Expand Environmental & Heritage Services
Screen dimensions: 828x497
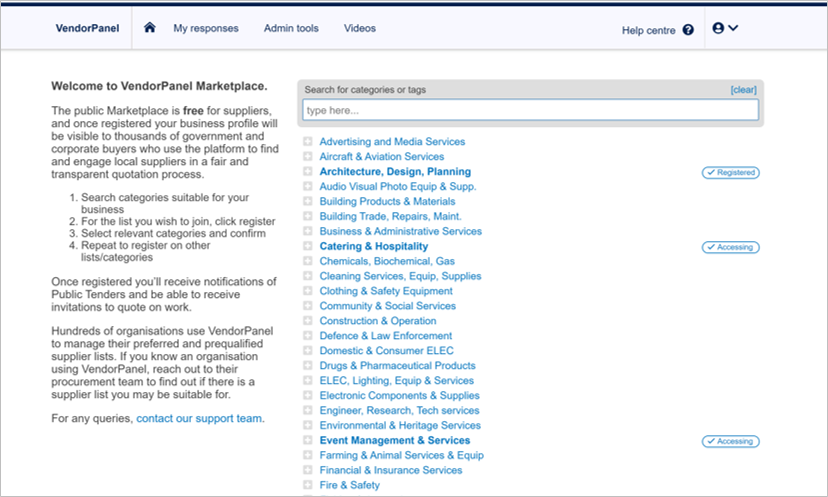[308, 425]
